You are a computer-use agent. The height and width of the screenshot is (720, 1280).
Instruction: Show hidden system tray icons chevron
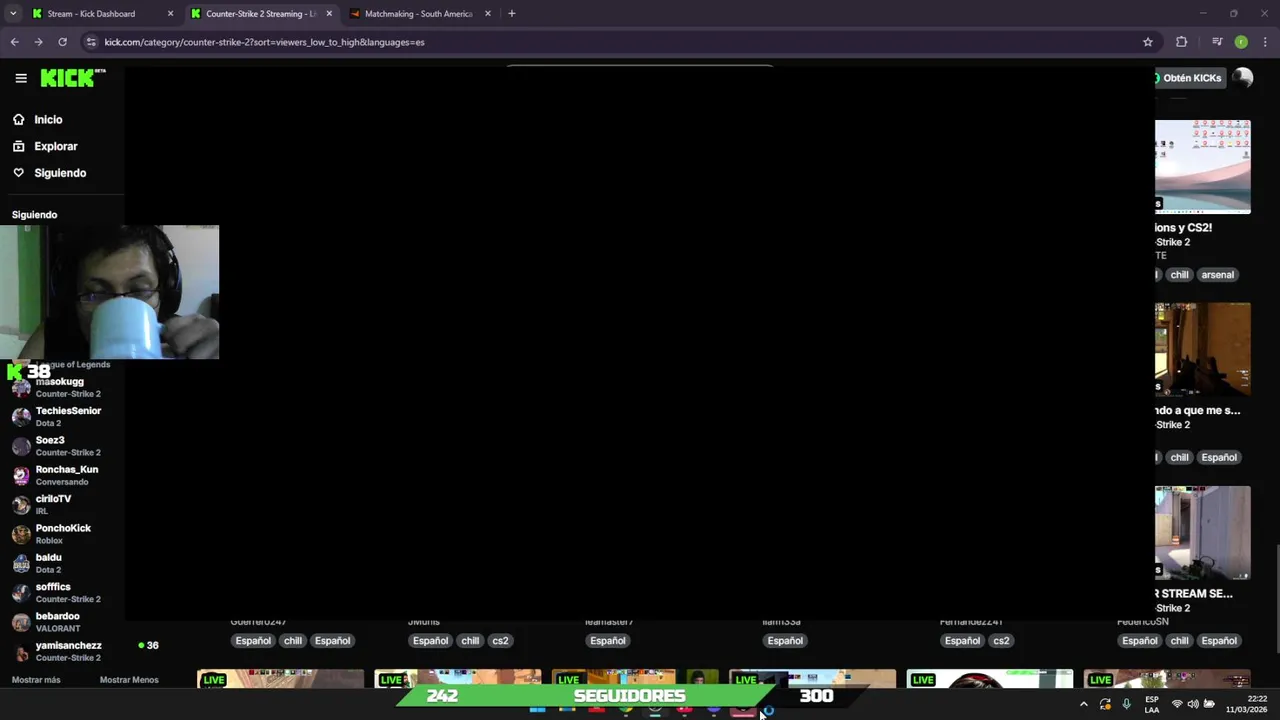tap(1084, 704)
